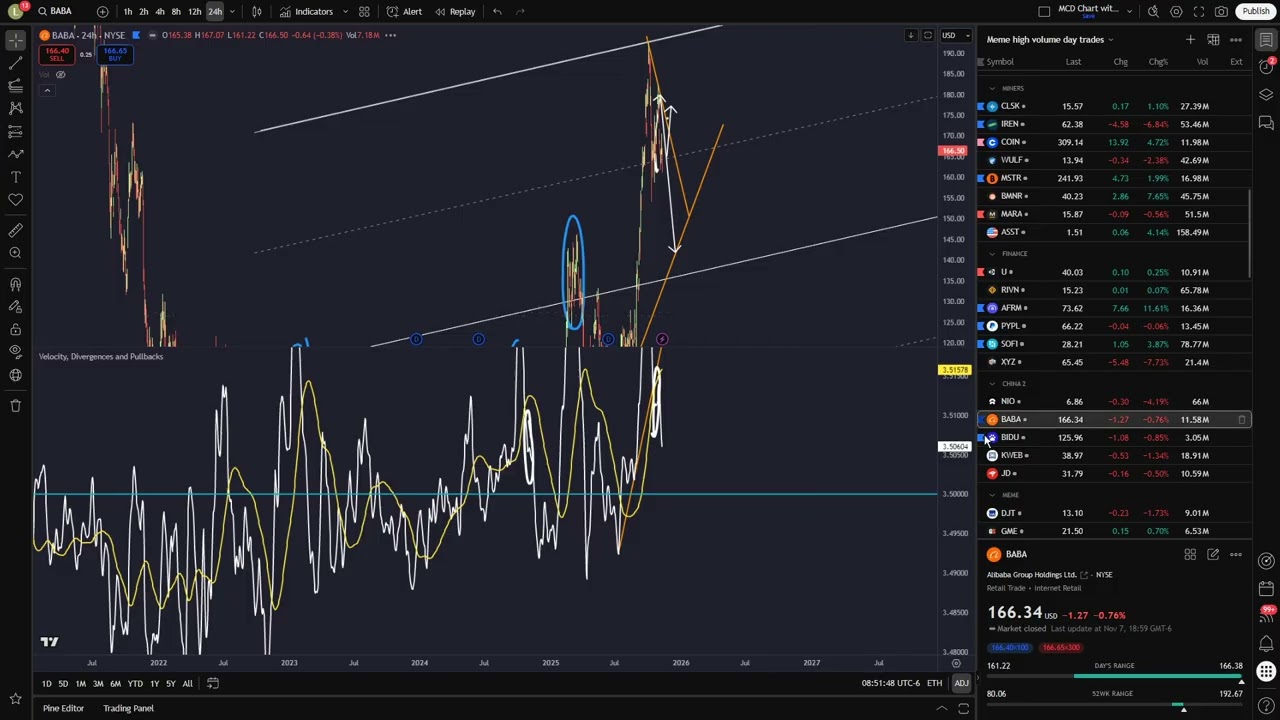Collapse the indicator legend chevron
Viewport: 1280px width, 720px height.
47,90
